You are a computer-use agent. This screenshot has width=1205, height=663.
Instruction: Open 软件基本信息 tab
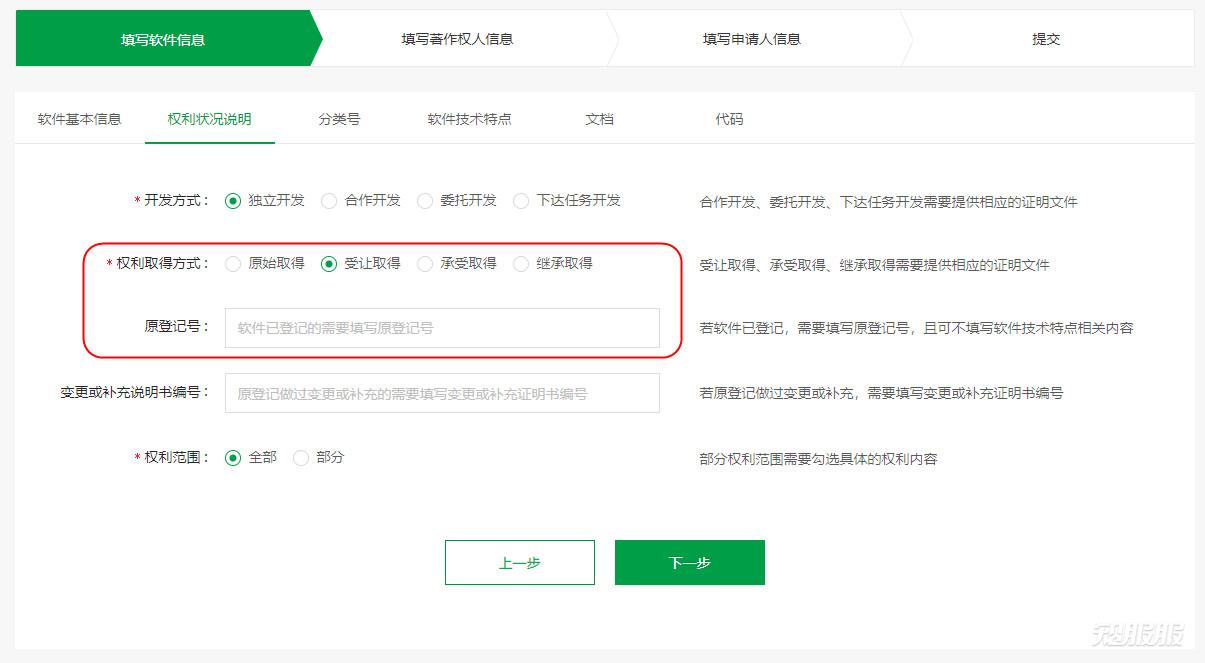click(80, 119)
